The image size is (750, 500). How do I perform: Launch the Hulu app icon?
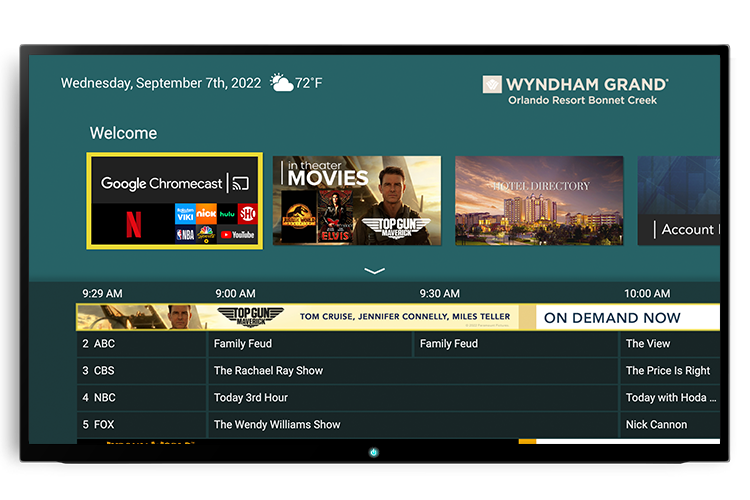(227, 214)
